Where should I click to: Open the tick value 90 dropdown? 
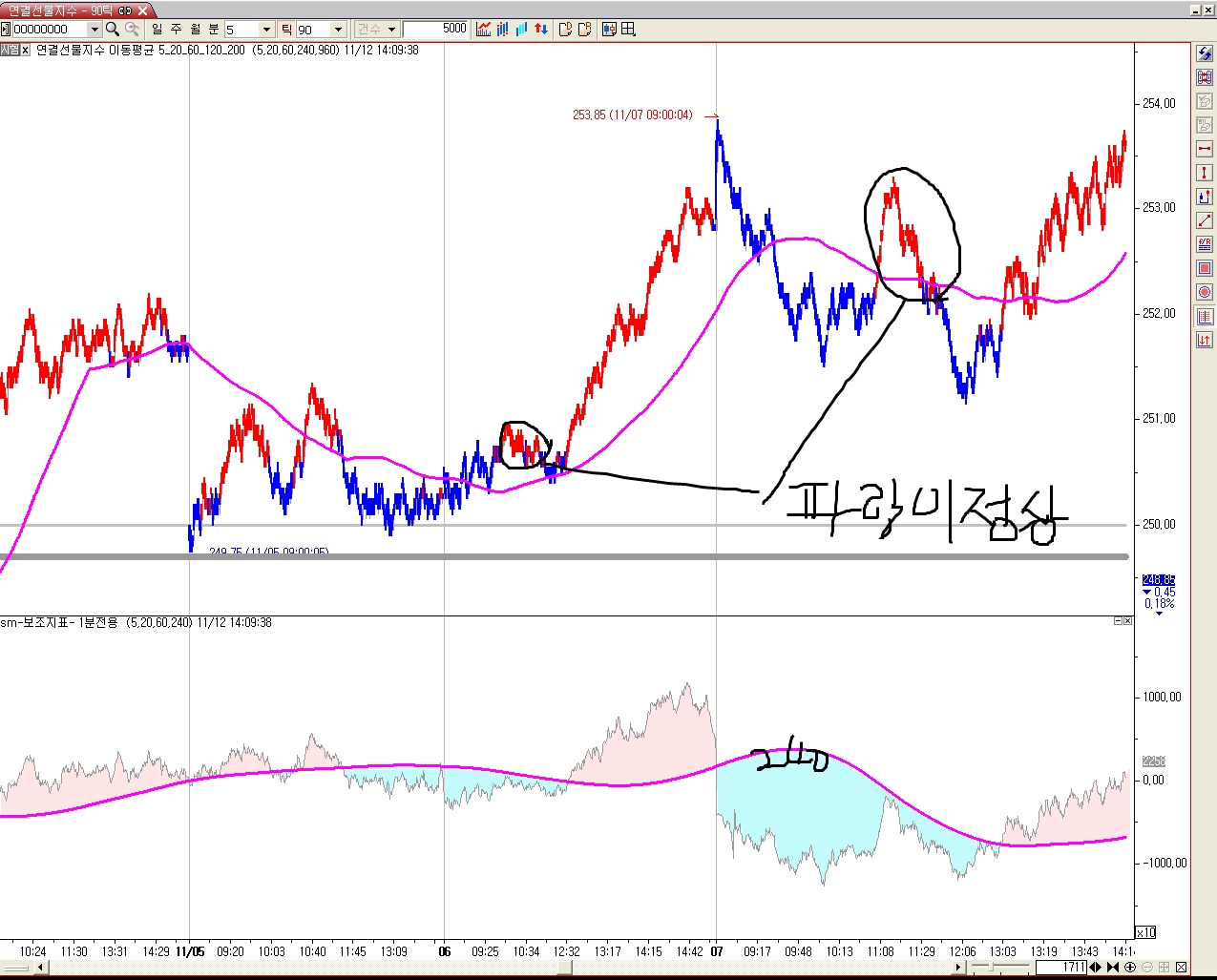[337, 30]
